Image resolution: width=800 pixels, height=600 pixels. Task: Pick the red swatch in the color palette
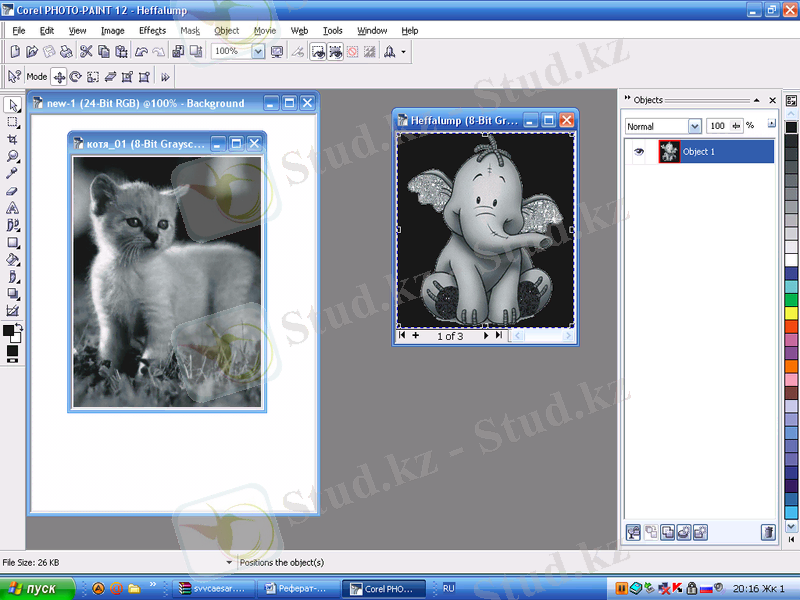pyautogui.click(x=791, y=326)
